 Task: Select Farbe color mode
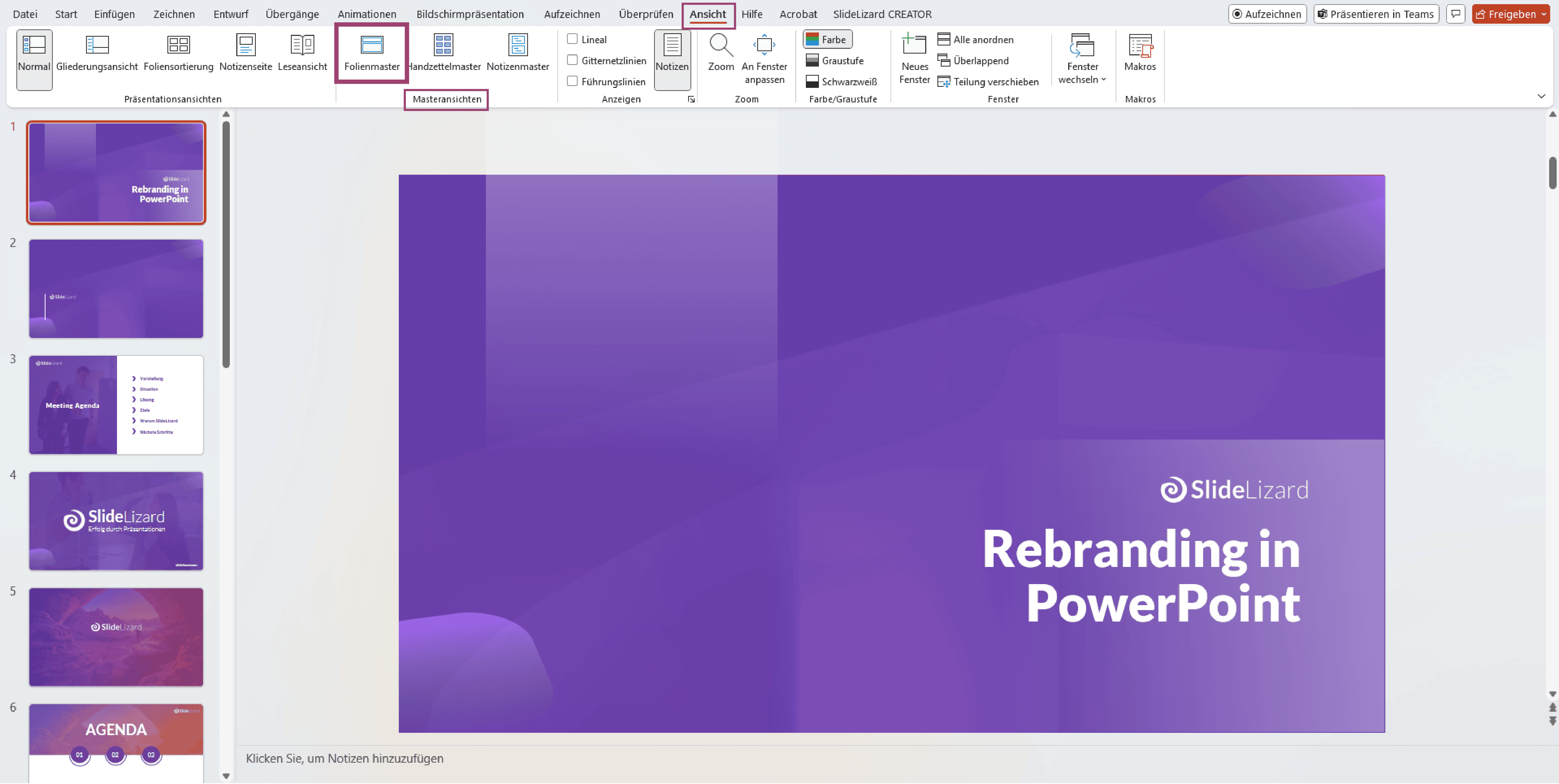pyautogui.click(x=827, y=39)
